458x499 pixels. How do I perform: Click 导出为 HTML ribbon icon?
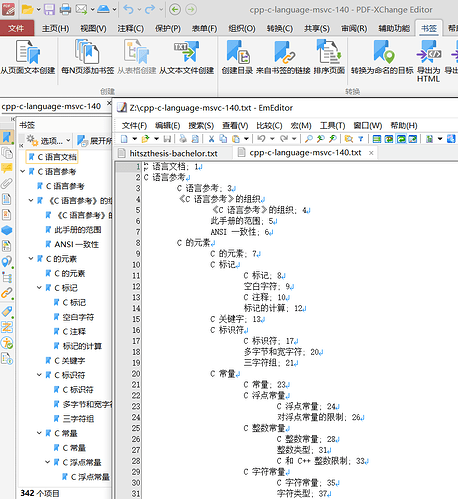click(429, 61)
